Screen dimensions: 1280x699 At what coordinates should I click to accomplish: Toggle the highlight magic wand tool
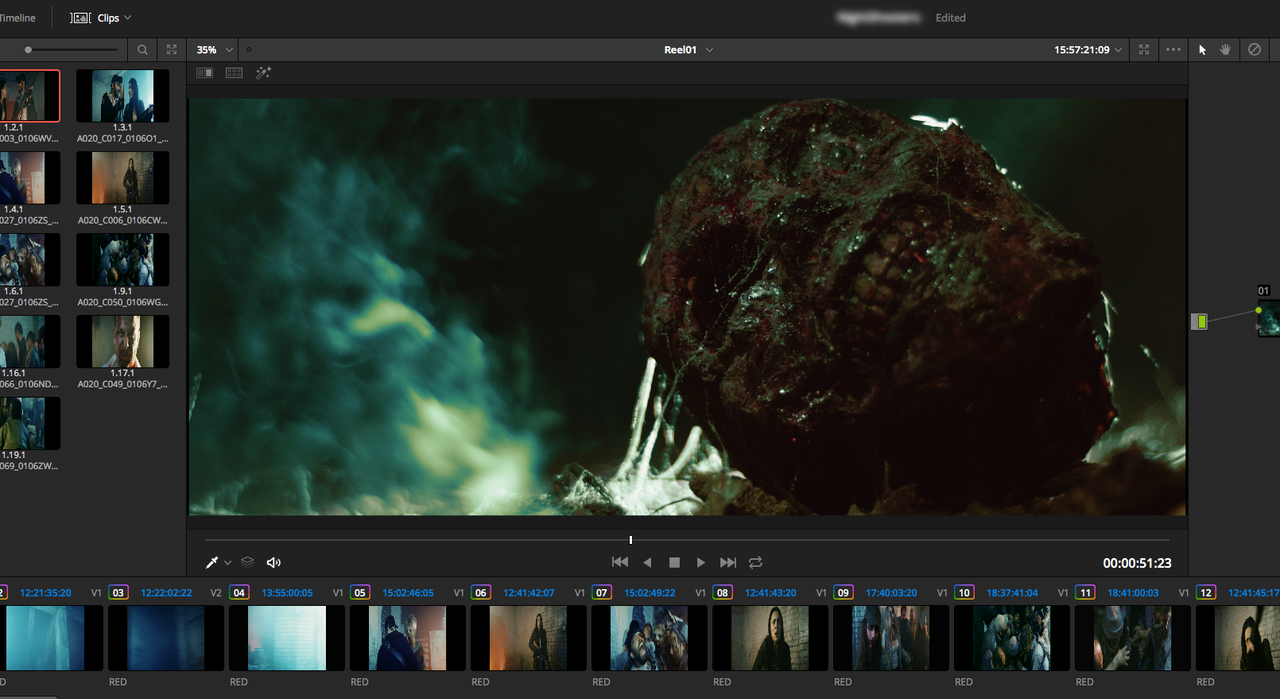coord(263,73)
